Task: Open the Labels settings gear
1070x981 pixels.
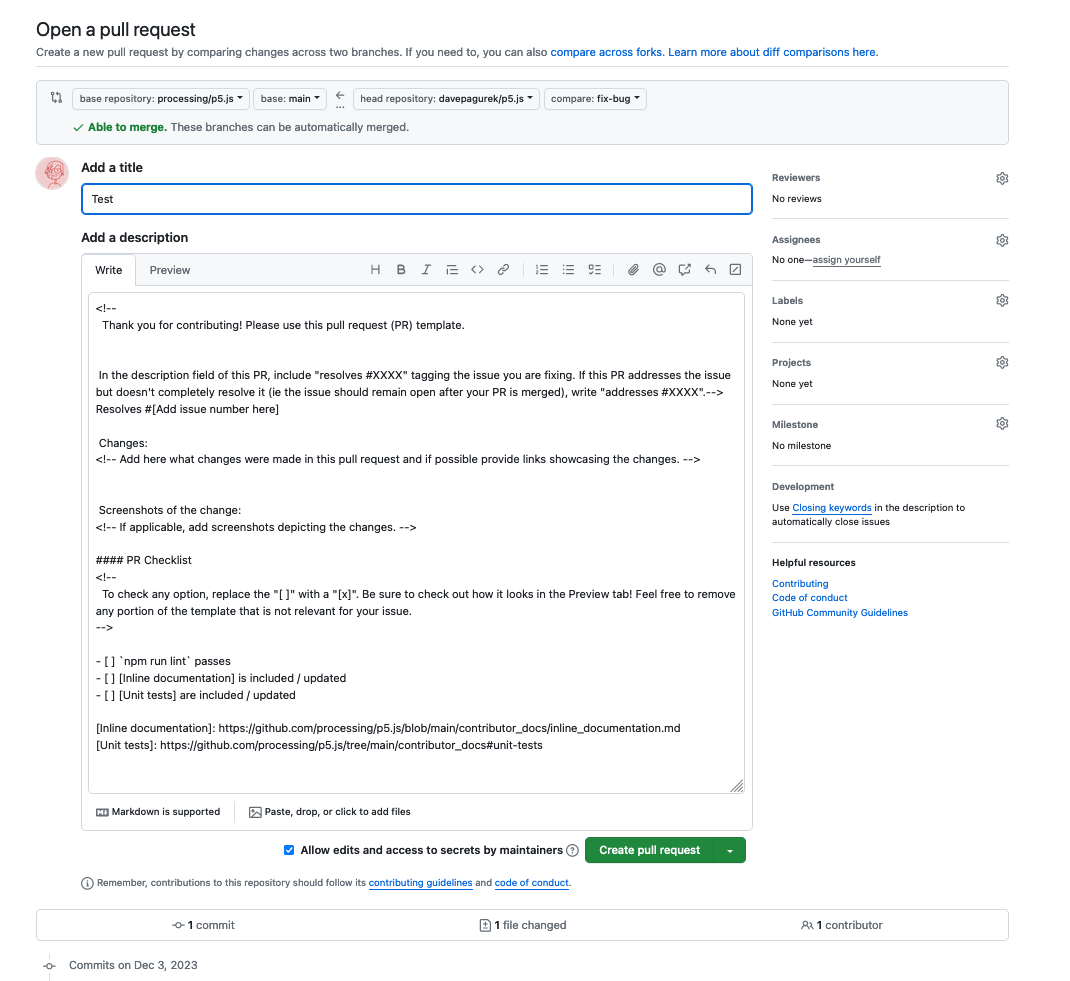Action: [1002, 300]
